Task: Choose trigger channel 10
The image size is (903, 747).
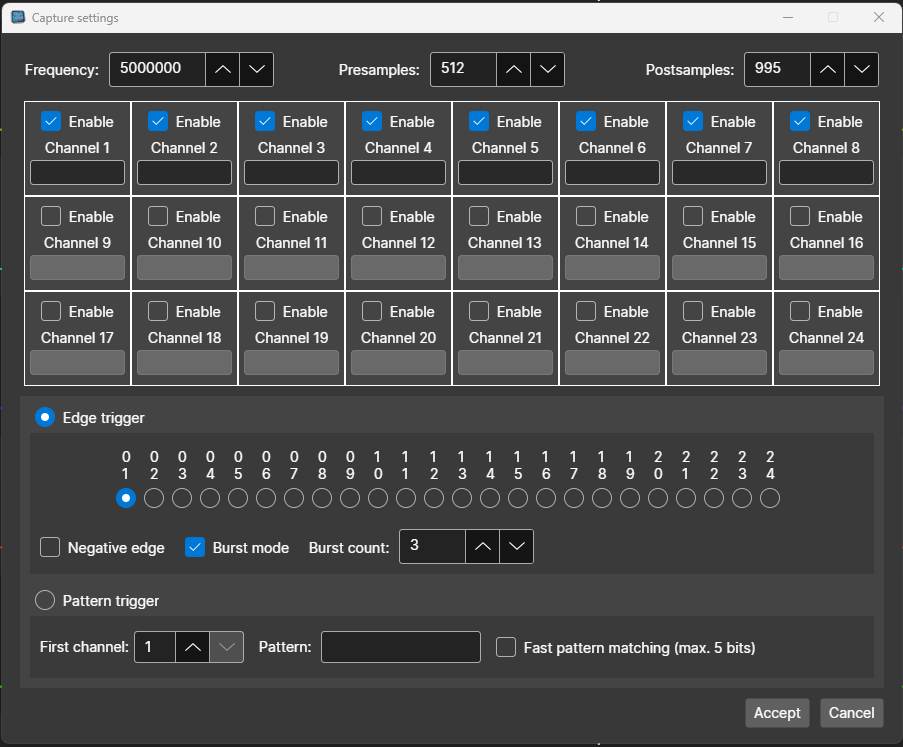Action: [378, 498]
